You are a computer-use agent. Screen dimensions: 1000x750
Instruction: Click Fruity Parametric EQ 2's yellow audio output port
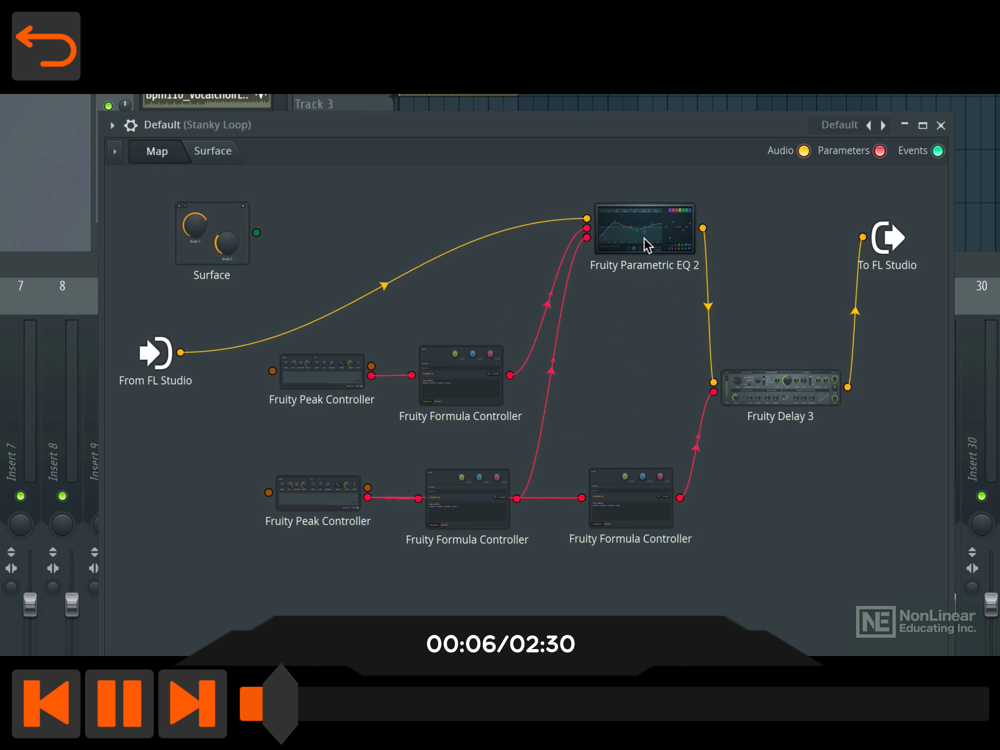pos(702,228)
